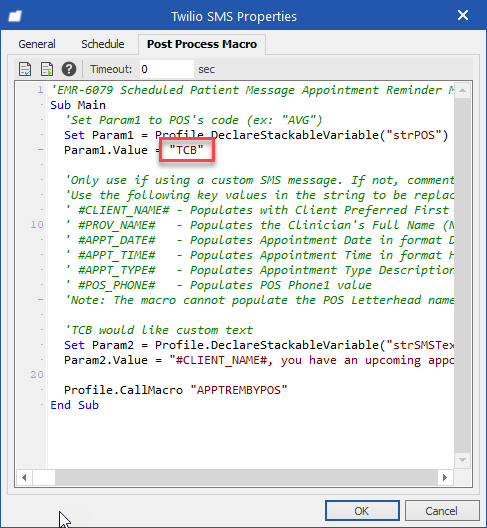This screenshot has width=487, height=528.
Task: Click the "Sub Main" code line
Action: tap(78, 105)
